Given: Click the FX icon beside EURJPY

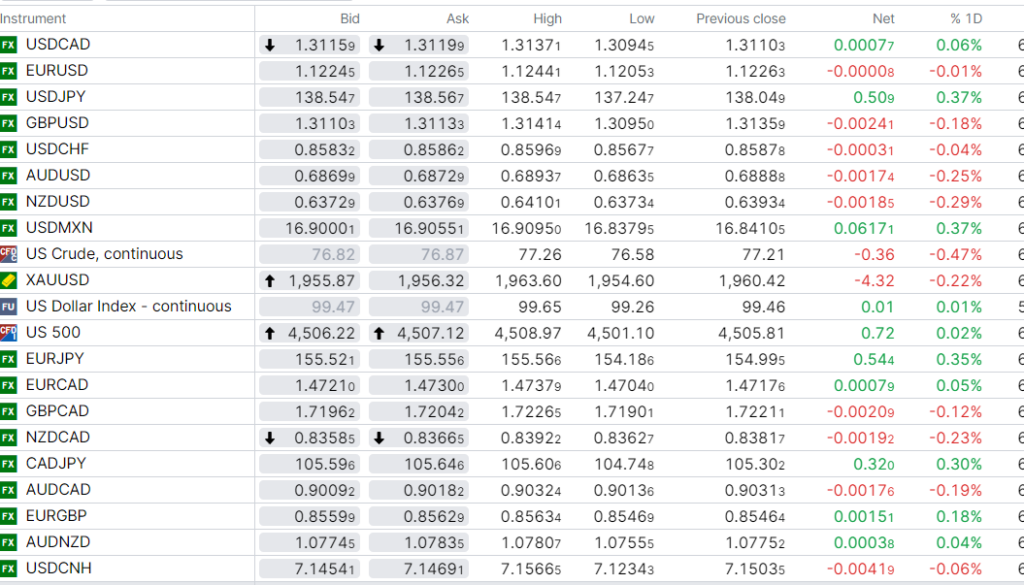Looking at the screenshot, I should pyautogui.click(x=9, y=359).
